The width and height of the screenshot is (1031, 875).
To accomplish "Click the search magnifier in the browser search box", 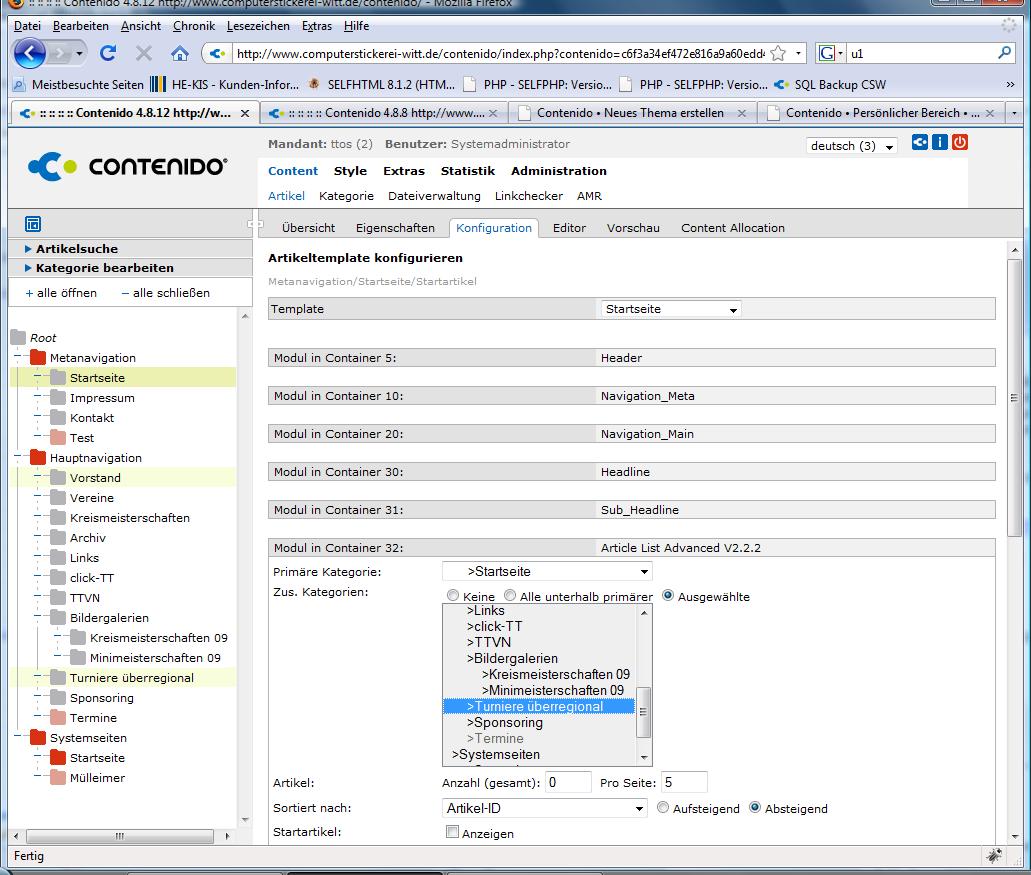I will pos(1005,53).
